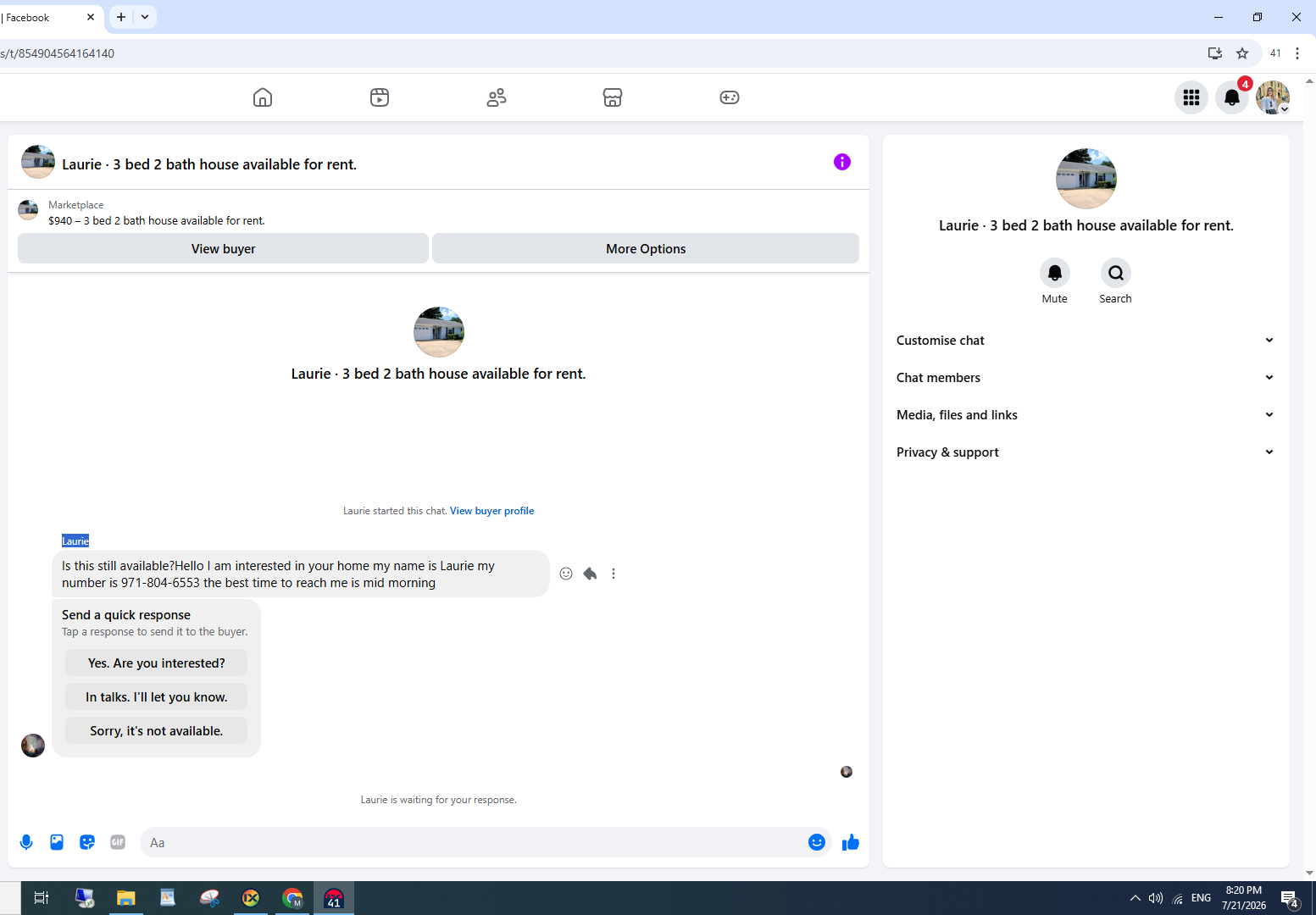The width and height of the screenshot is (1316, 915).
Task: Click the install app icon in address bar
Action: 1215,53
